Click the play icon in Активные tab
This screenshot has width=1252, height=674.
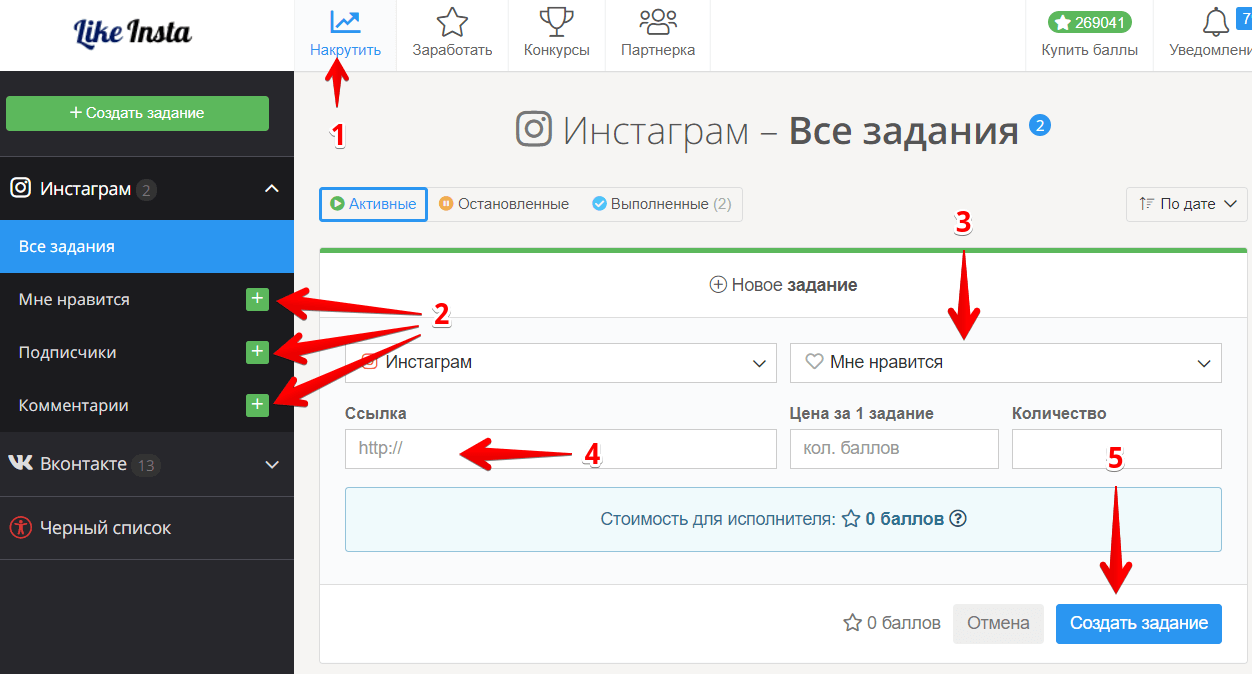pyautogui.click(x=338, y=204)
